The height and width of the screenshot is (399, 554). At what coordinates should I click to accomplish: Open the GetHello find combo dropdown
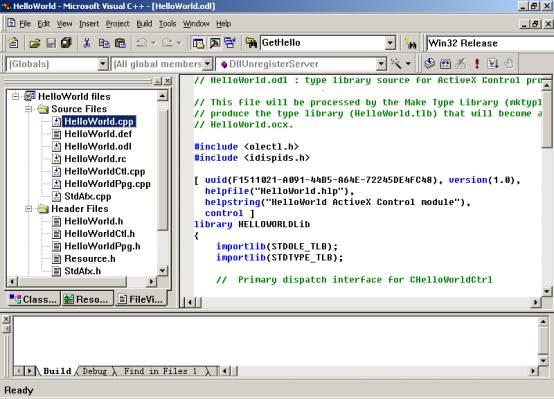click(x=390, y=43)
